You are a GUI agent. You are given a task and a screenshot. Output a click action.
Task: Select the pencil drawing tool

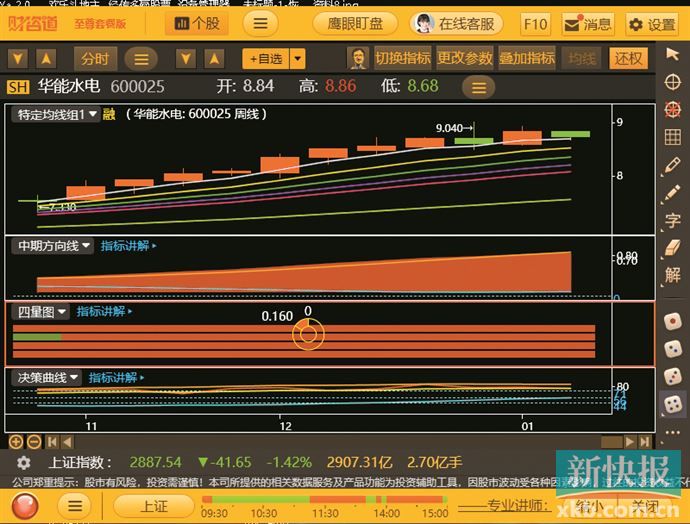672,165
